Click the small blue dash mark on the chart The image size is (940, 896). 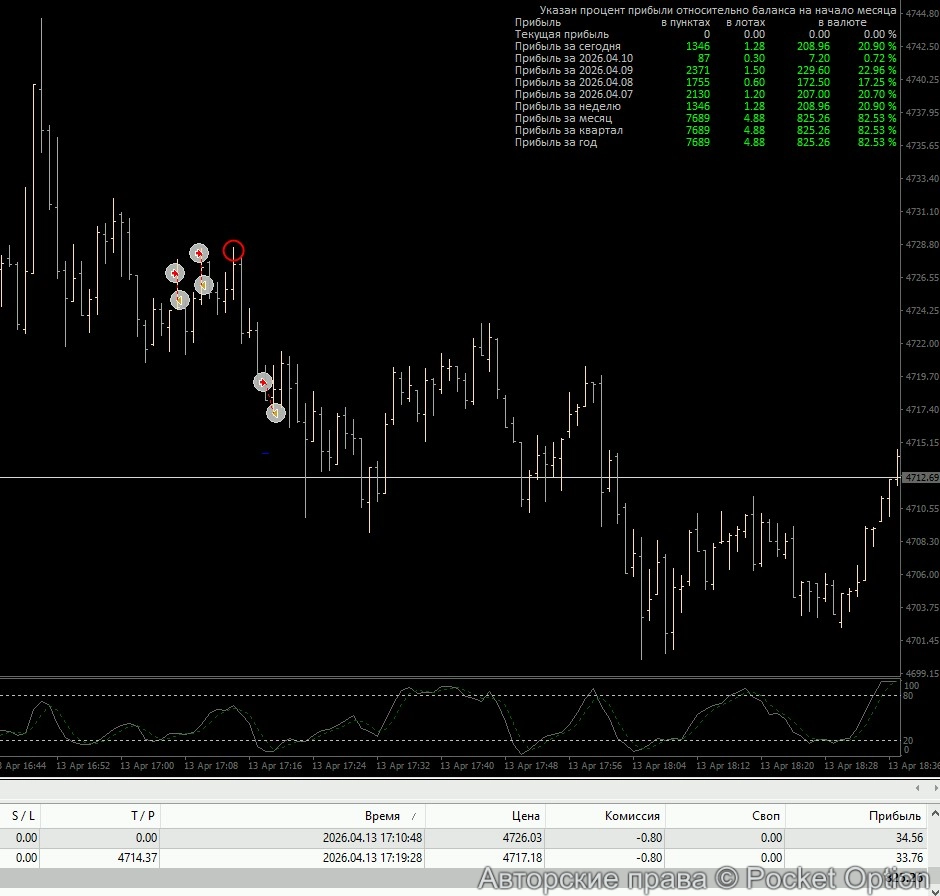(x=265, y=453)
